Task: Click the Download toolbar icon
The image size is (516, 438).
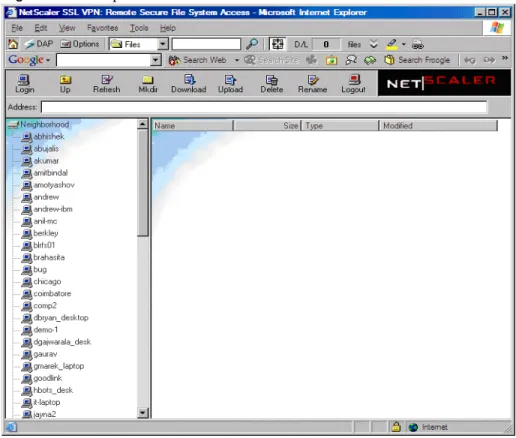Action: click(189, 84)
